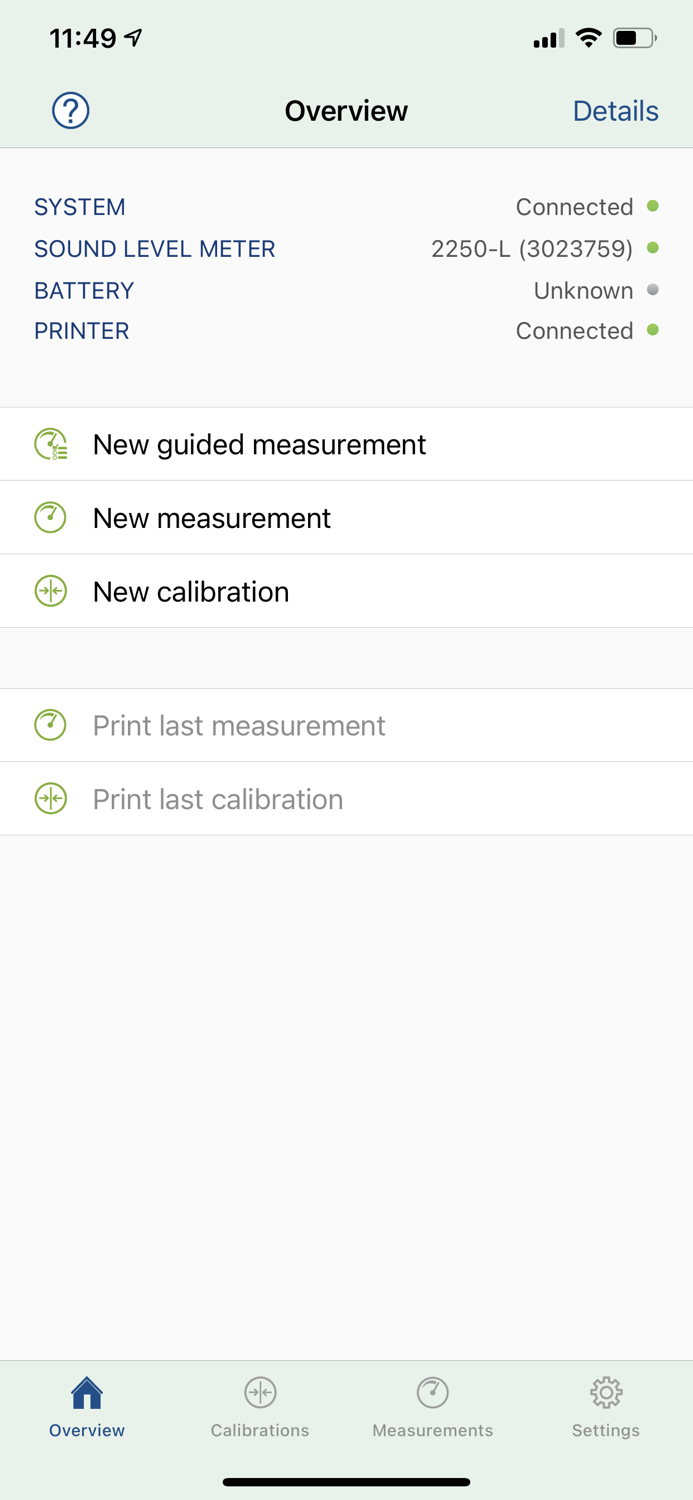
Task: Tap the Overview home icon
Action: click(x=86, y=1391)
